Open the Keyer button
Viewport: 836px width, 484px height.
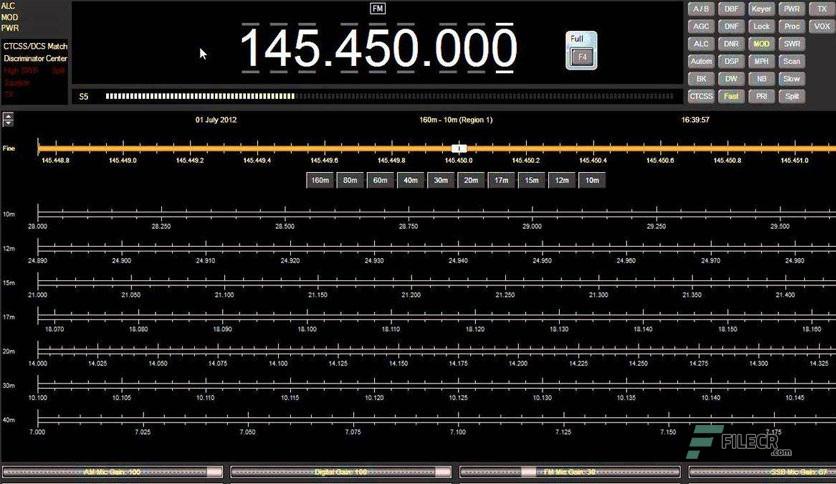pyautogui.click(x=761, y=9)
